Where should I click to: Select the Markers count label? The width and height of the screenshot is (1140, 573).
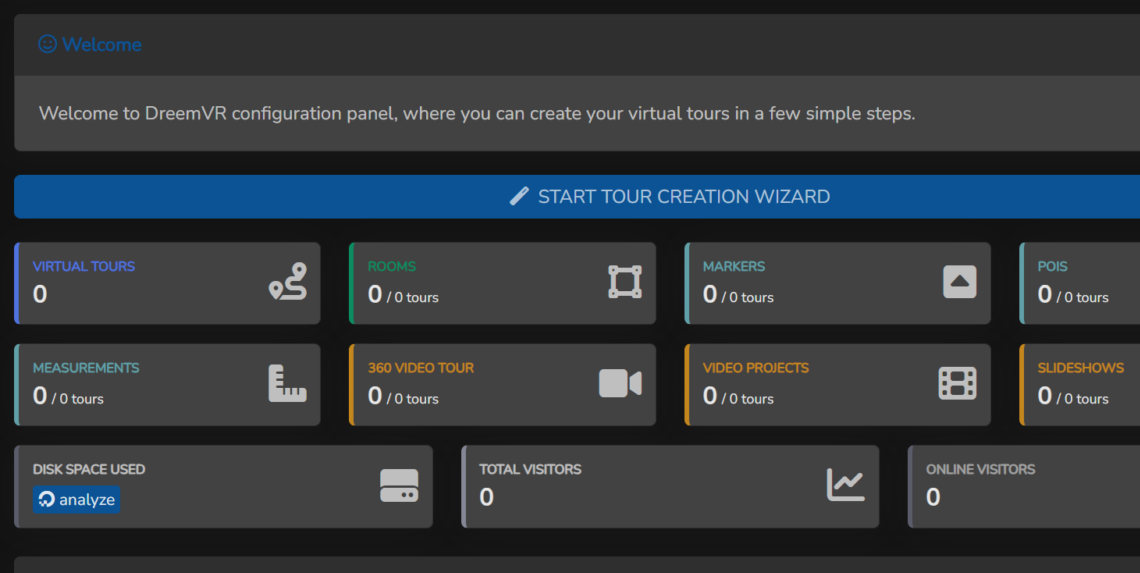click(738, 295)
